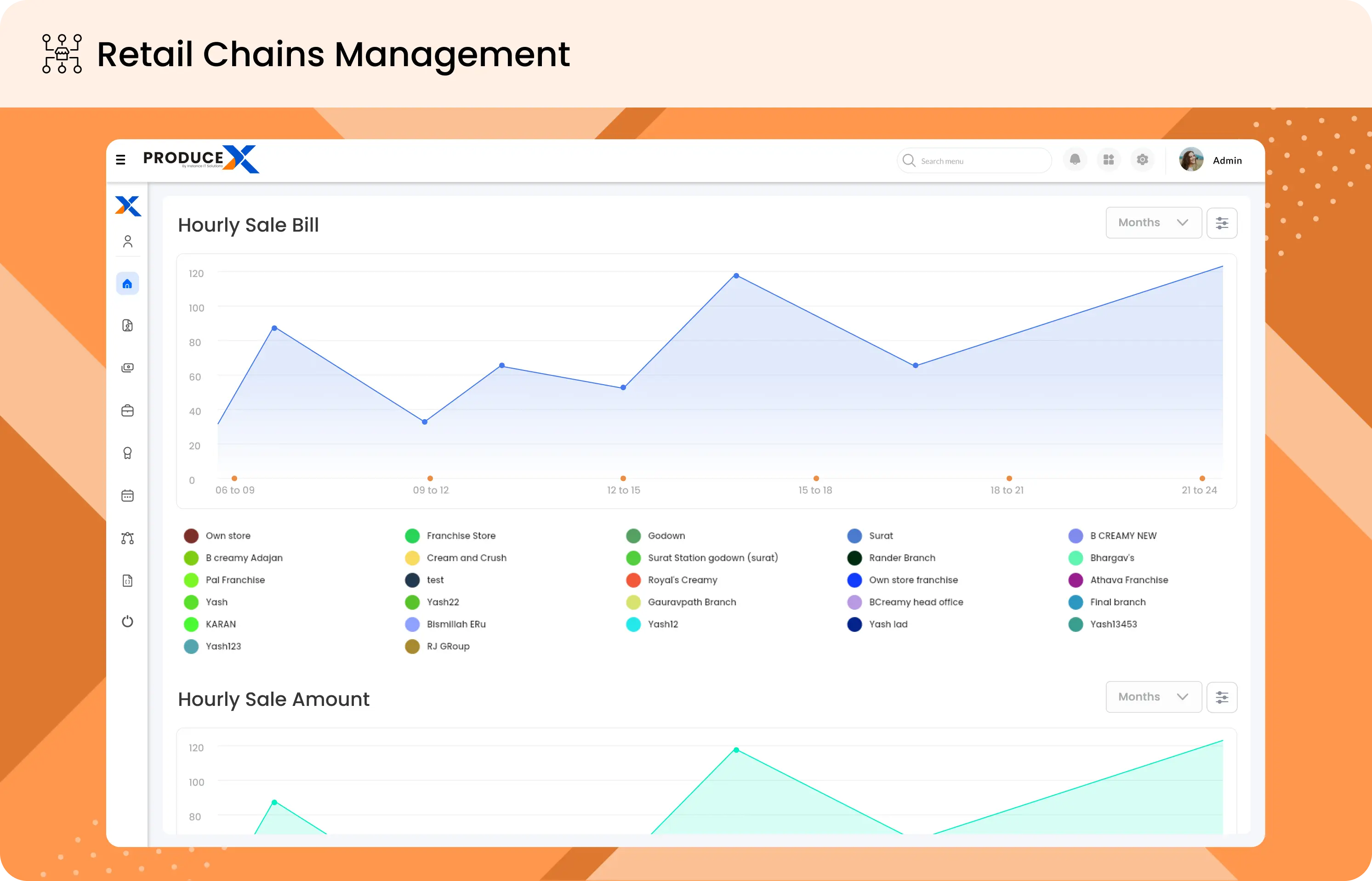1372x881 pixels.
Task: Open the sidebar code file icon
Action: pyautogui.click(x=128, y=580)
